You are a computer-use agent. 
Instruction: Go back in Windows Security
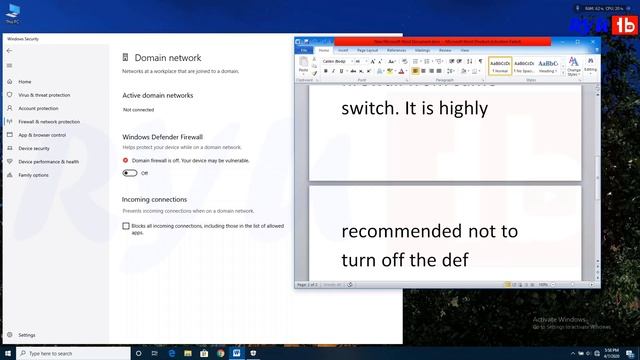click(x=9, y=51)
